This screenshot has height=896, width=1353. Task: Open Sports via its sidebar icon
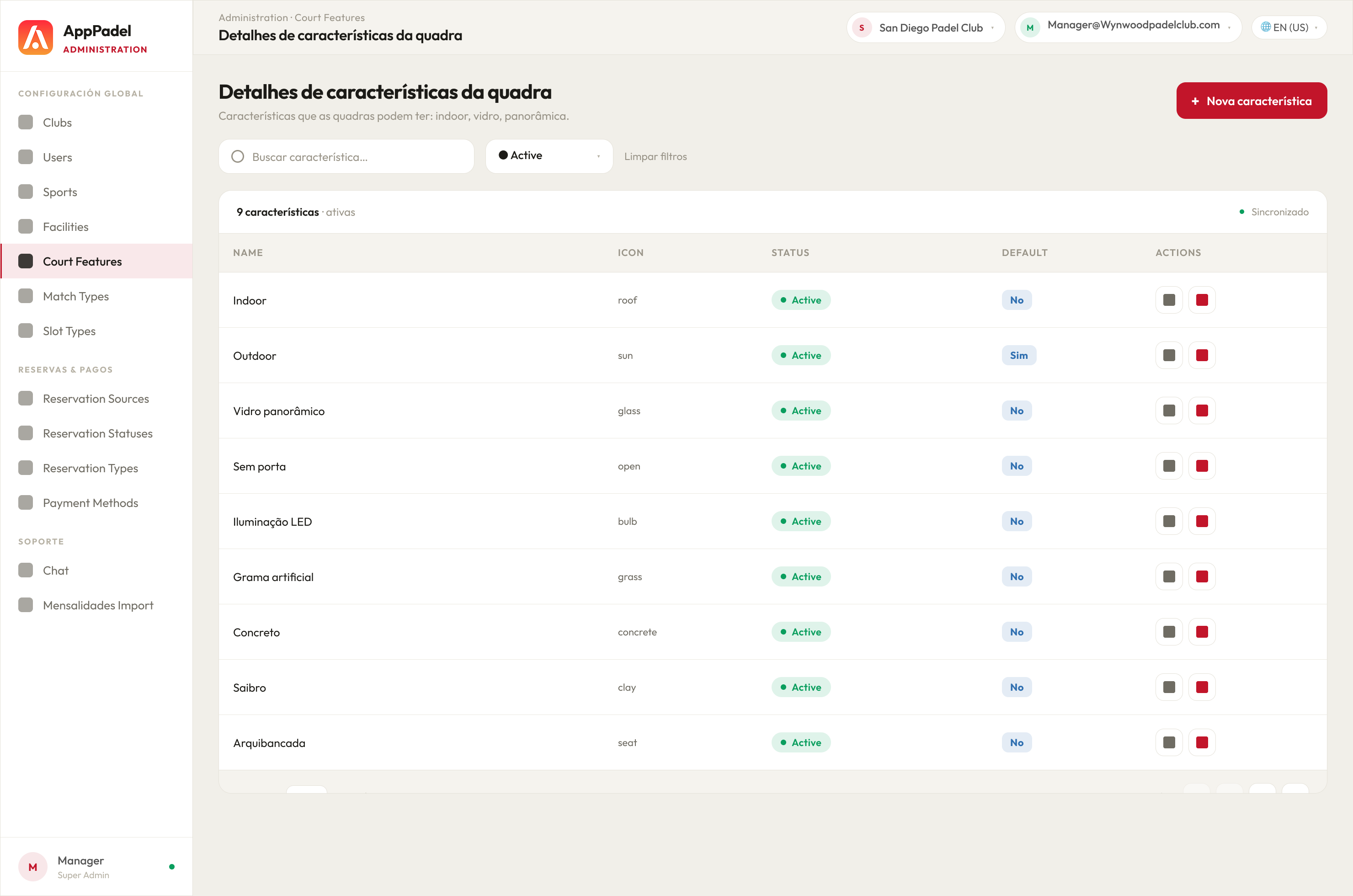26,192
